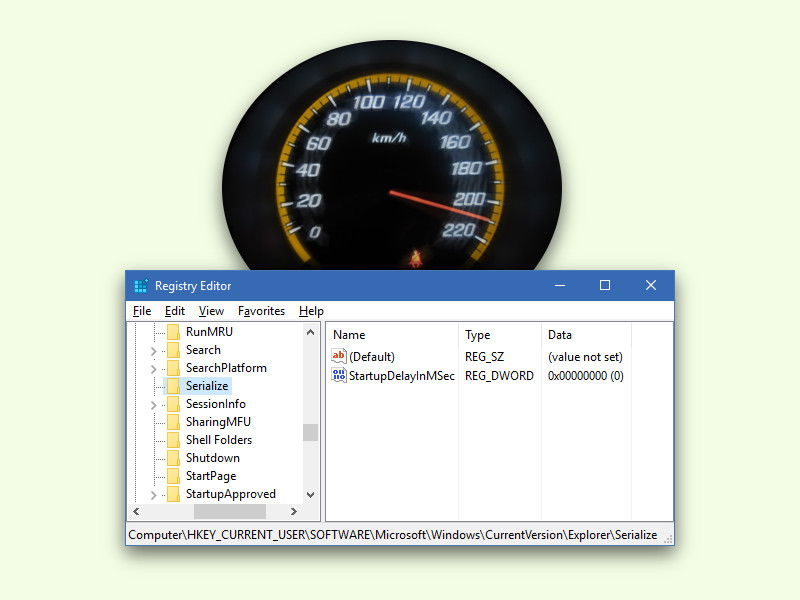Click the SharingMFU folder icon
The image size is (800, 600).
[173, 422]
